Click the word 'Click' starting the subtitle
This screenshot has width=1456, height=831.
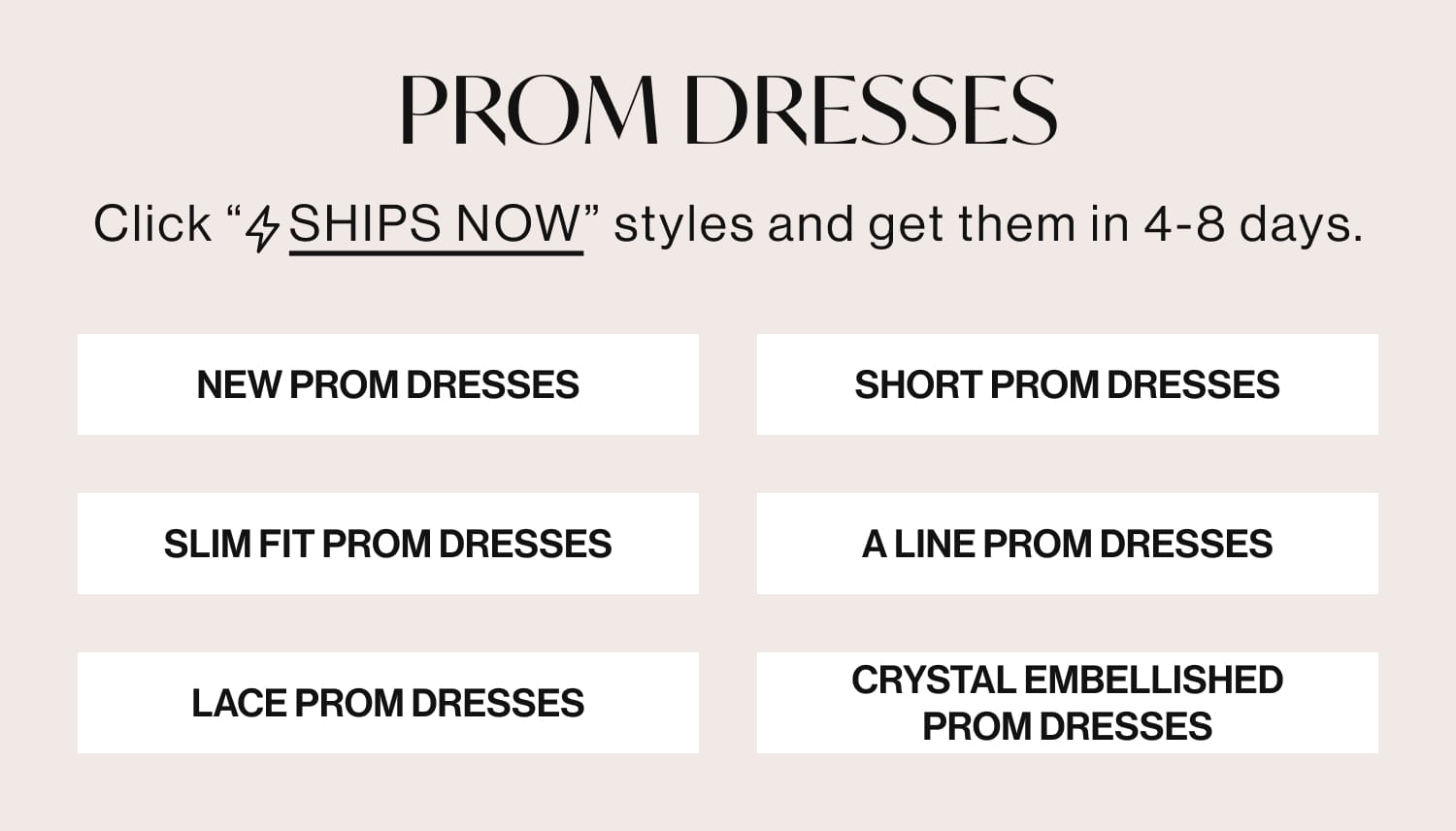pos(152,225)
